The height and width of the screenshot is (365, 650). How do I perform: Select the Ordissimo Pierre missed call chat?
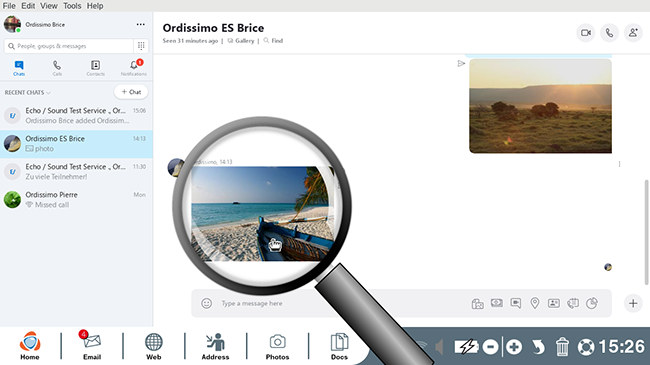tap(76, 200)
